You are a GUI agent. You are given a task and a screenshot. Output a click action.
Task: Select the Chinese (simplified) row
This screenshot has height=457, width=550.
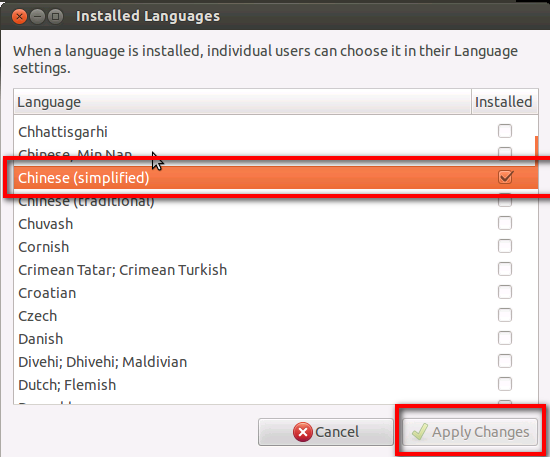pyautogui.click(x=276, y=177)
